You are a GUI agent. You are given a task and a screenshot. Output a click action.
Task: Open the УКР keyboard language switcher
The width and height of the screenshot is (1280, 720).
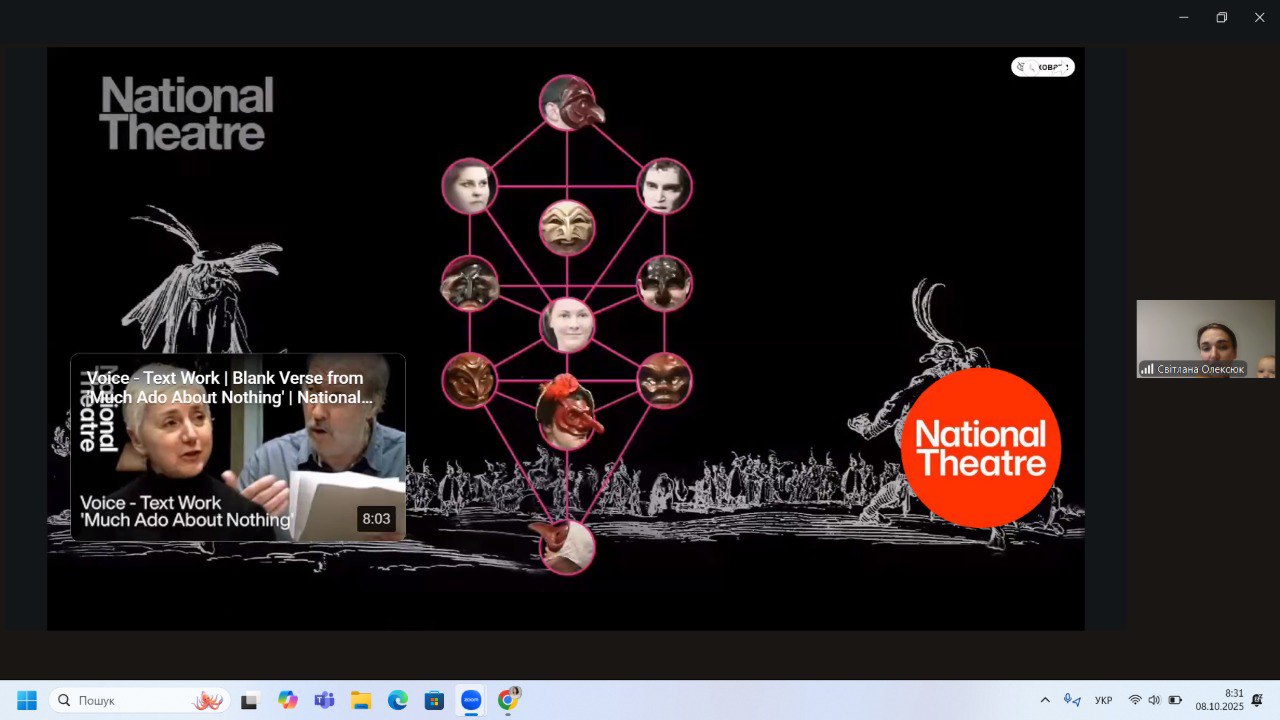coord(1103,700)
